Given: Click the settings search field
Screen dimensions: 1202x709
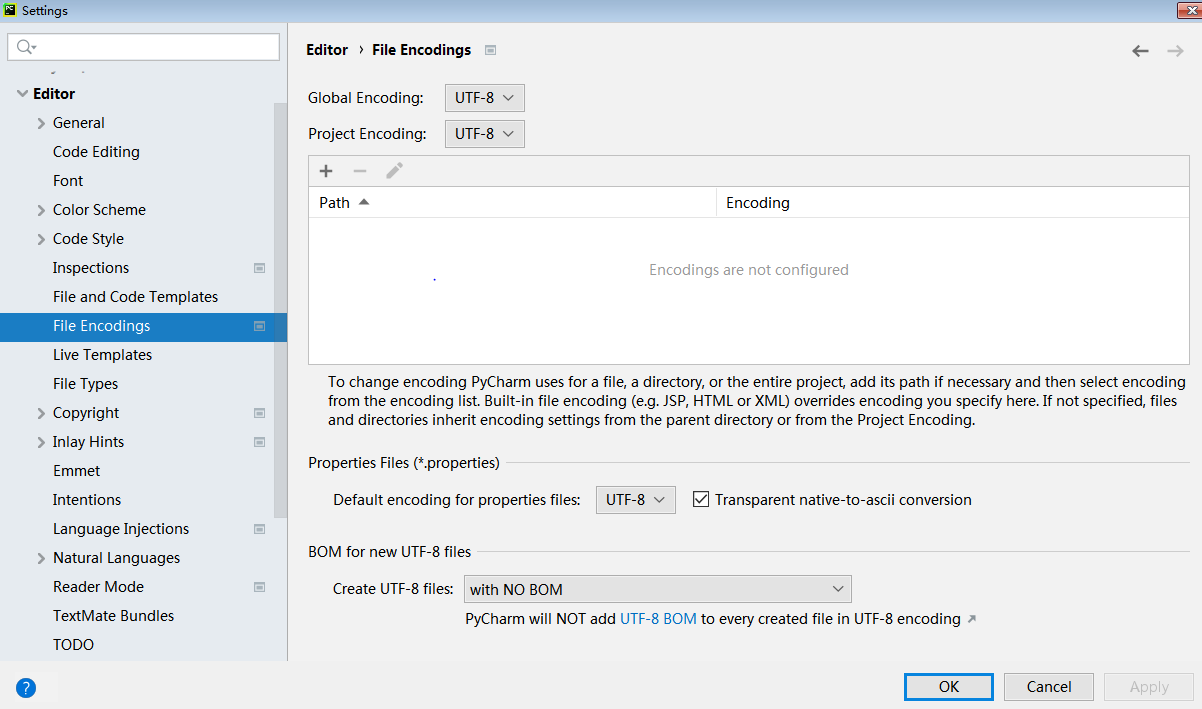Looking at the screenshot, I should pyautogui.click(x=144, y=47).
